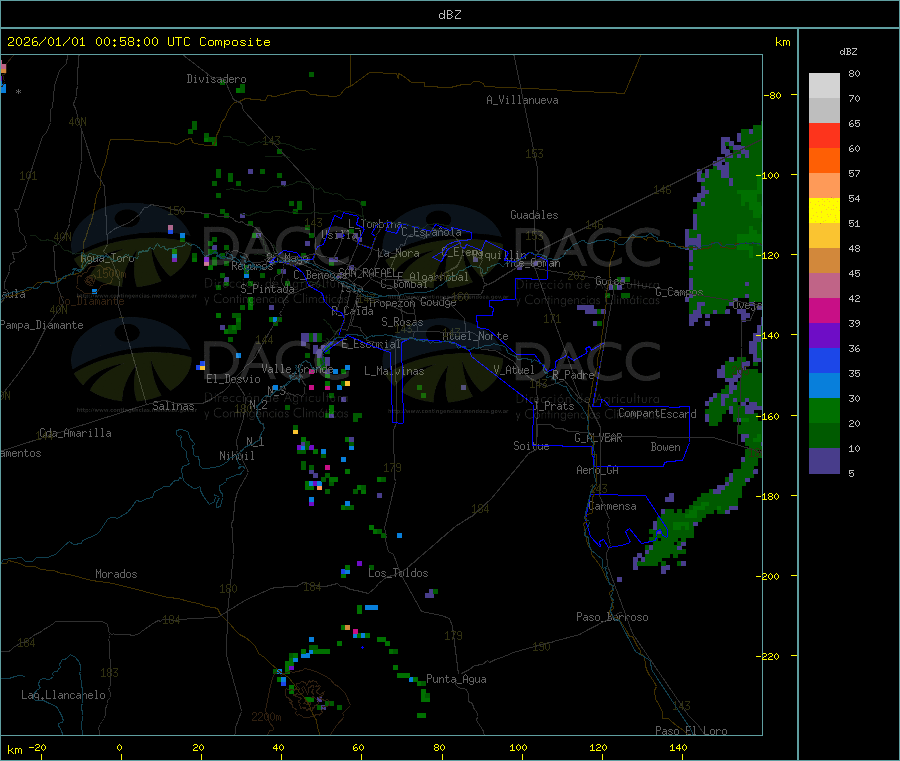This screenshot has width=900, height=761.
Task: Click the Punta_Agua map label
Action: (x=456, y=679)
